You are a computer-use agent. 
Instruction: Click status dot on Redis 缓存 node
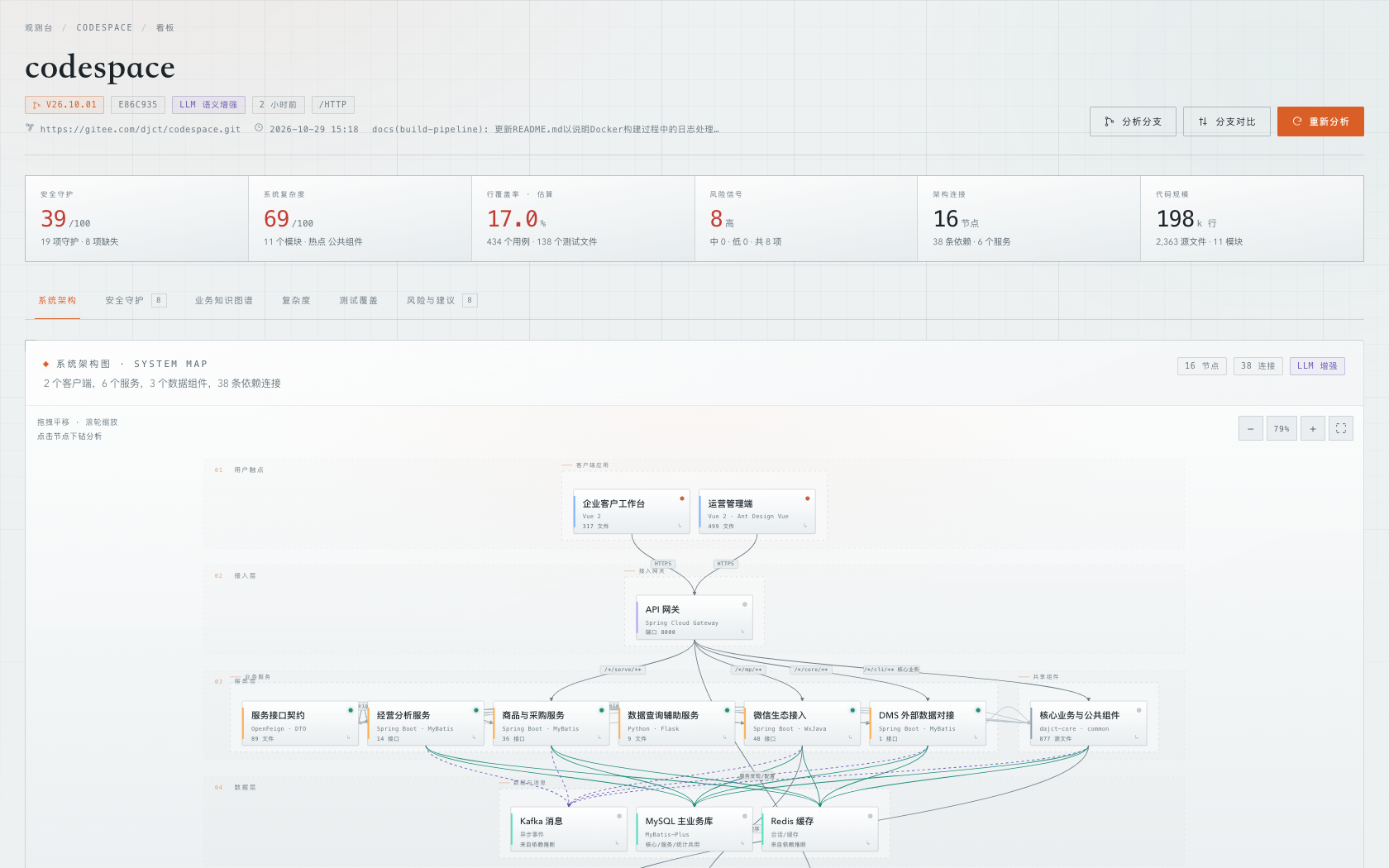[x=871, y=816]
